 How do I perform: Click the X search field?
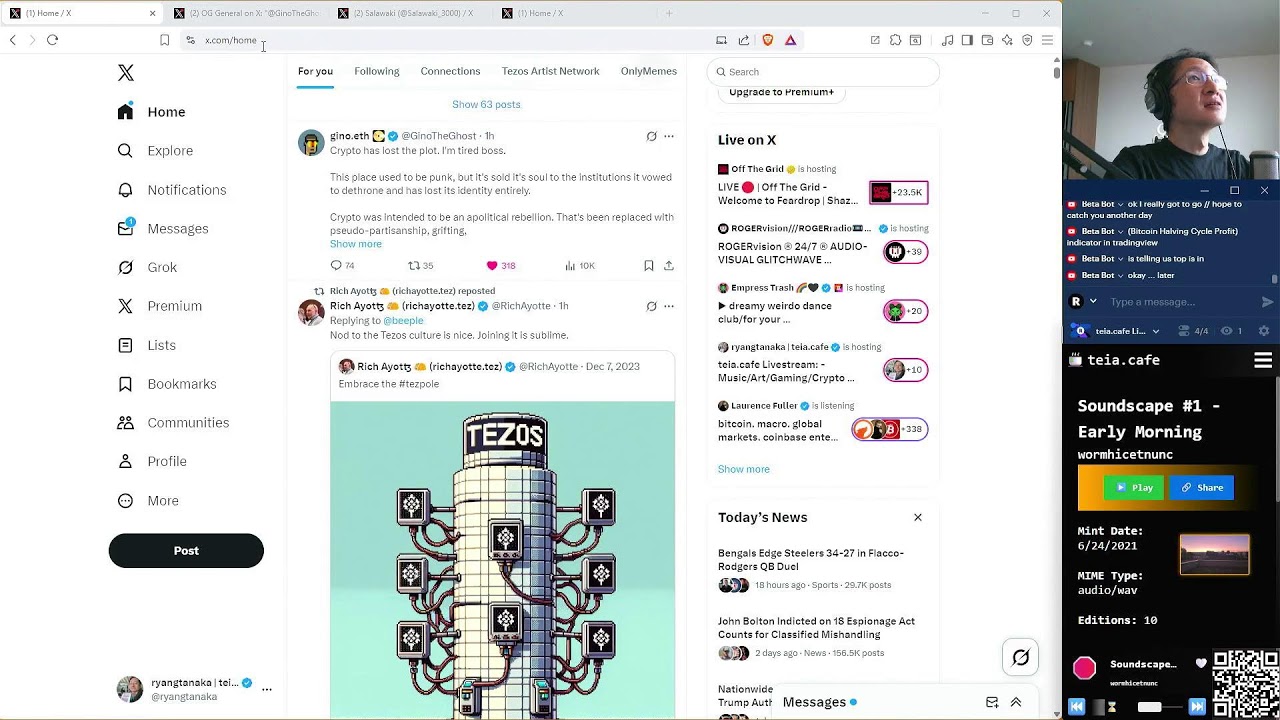click(x=824, y=72)
